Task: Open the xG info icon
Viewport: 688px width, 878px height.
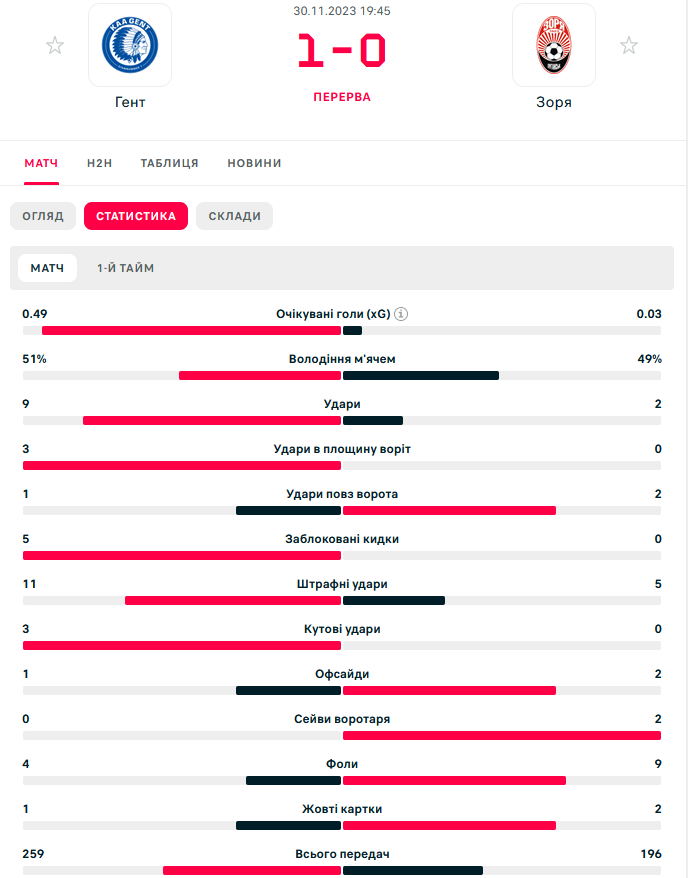Action: 401,314
